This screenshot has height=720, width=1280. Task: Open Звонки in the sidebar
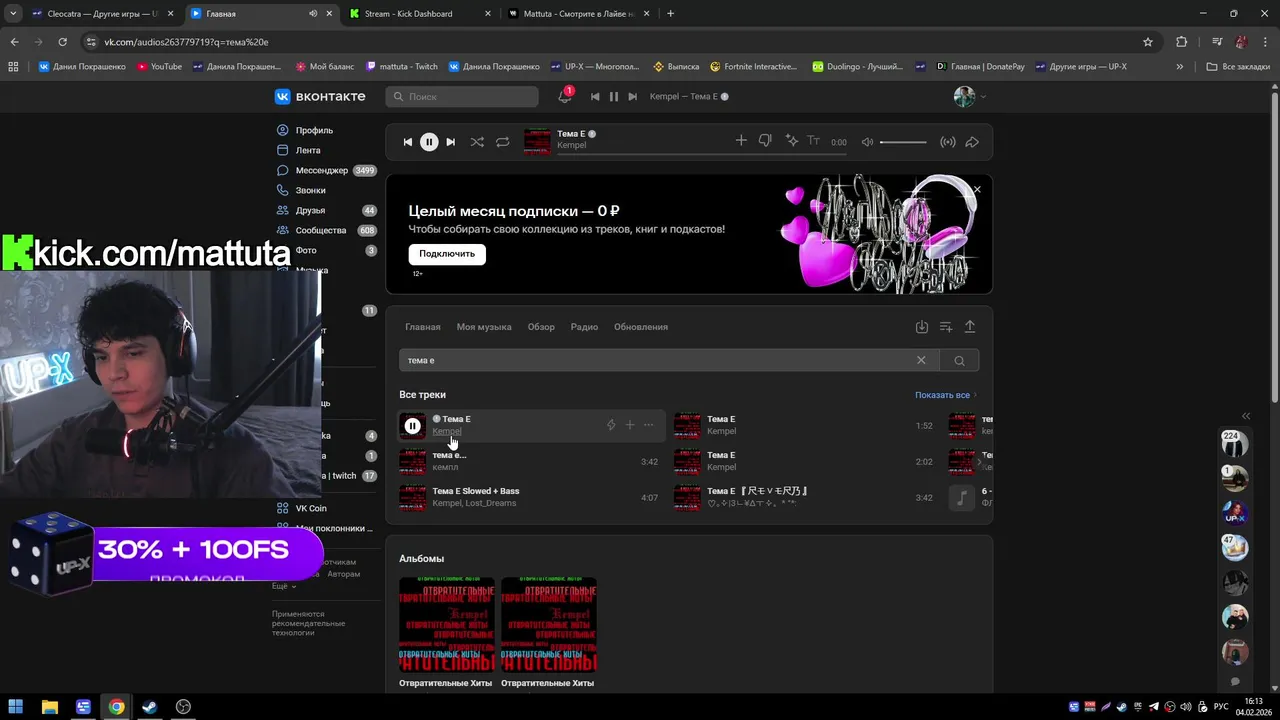310,190
